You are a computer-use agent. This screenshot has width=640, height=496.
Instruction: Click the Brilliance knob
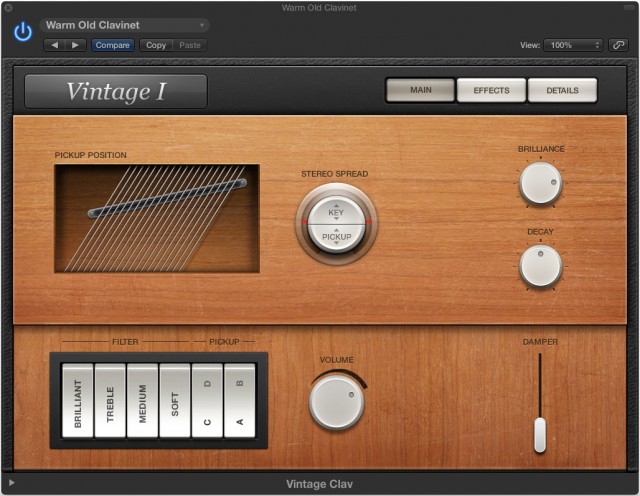[x=541, y=183]
